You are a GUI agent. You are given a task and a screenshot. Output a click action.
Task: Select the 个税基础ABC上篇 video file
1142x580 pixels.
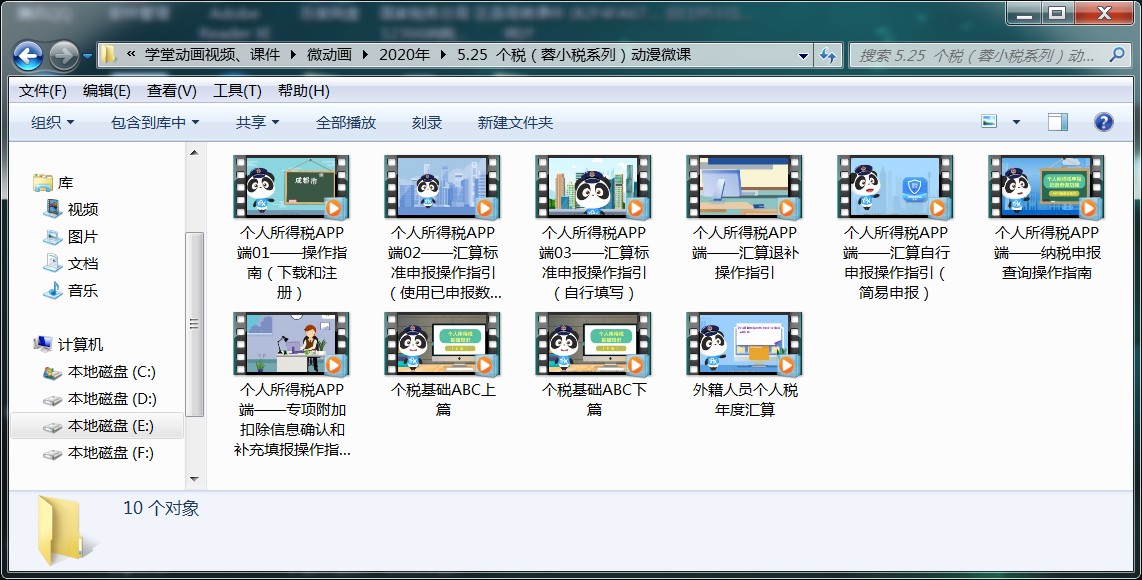(x=443, y=345)
